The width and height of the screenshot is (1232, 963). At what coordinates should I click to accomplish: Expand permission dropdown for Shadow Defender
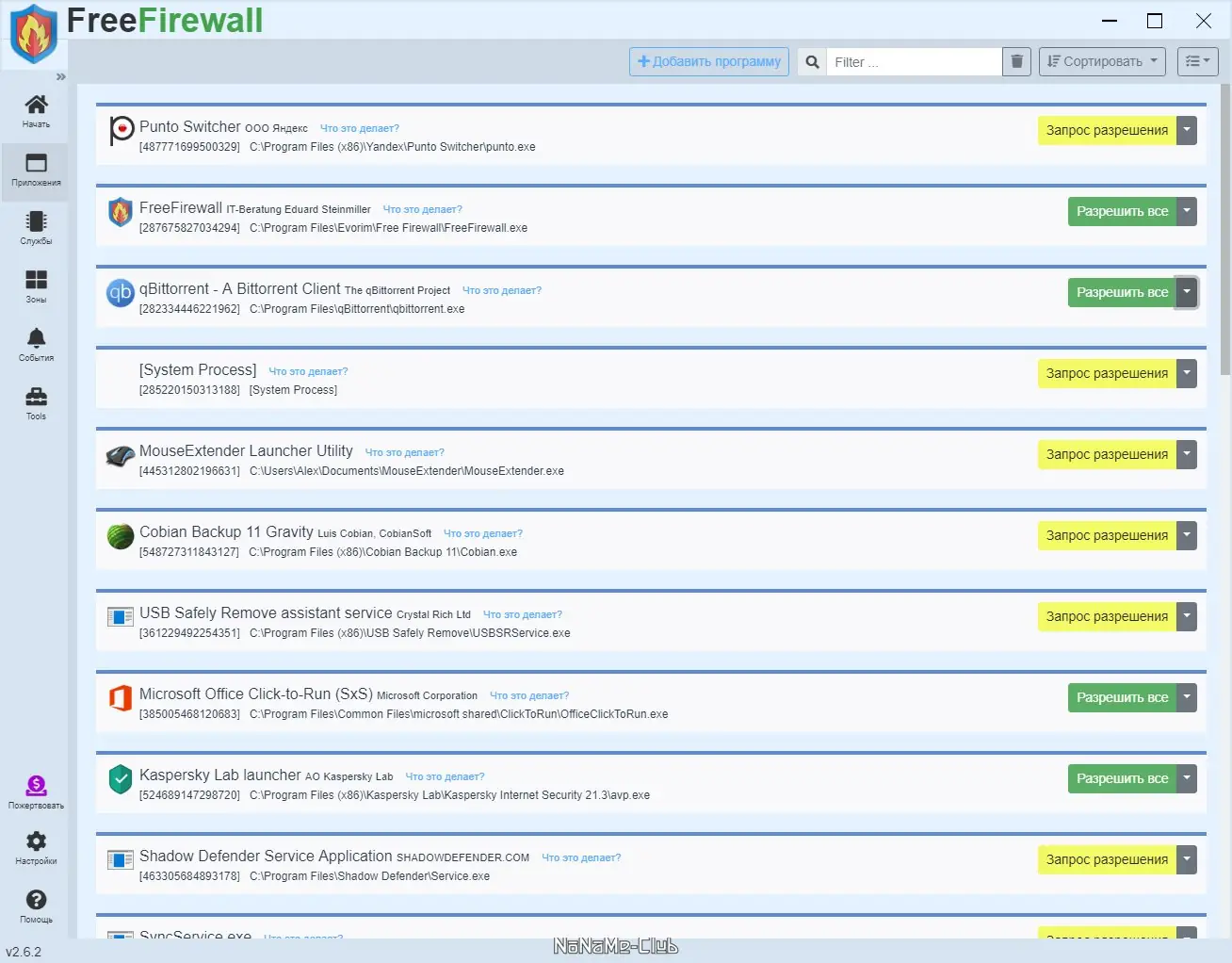[x=1187, y=860]
